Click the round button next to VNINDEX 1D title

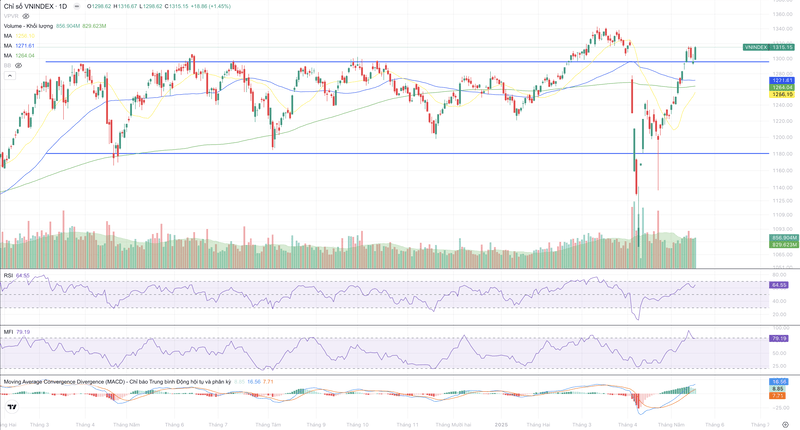coord(77,6)
